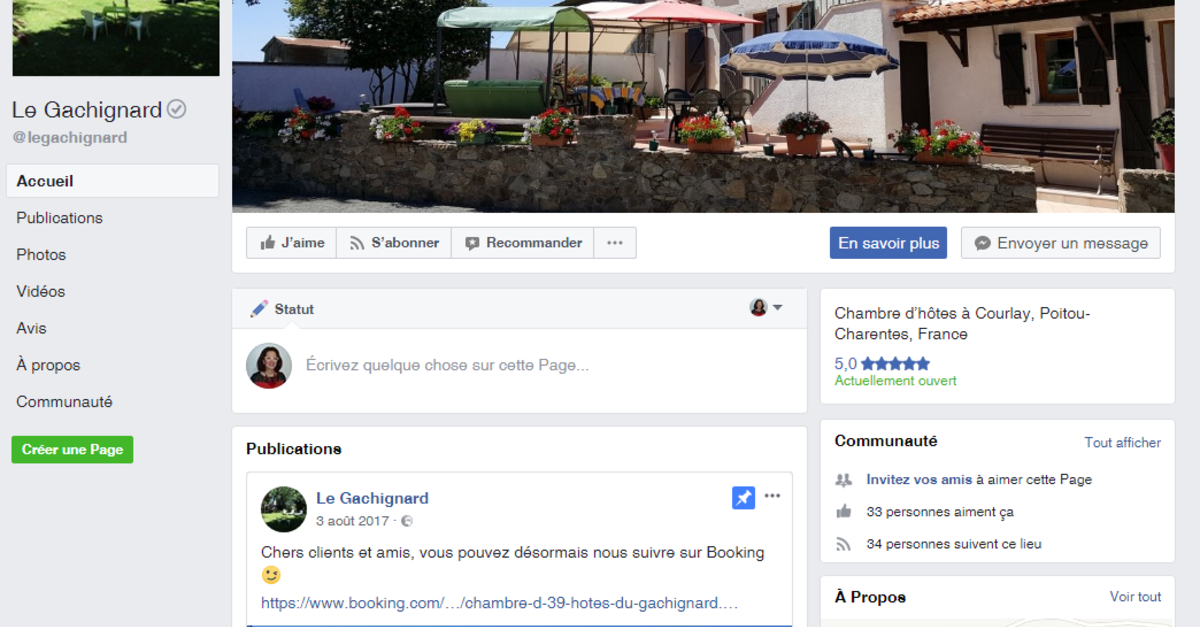Click the verified badge next to Le Gachignard
Image resolution: width=1200 pixels, height=627 pixels.
coord(176,109)
